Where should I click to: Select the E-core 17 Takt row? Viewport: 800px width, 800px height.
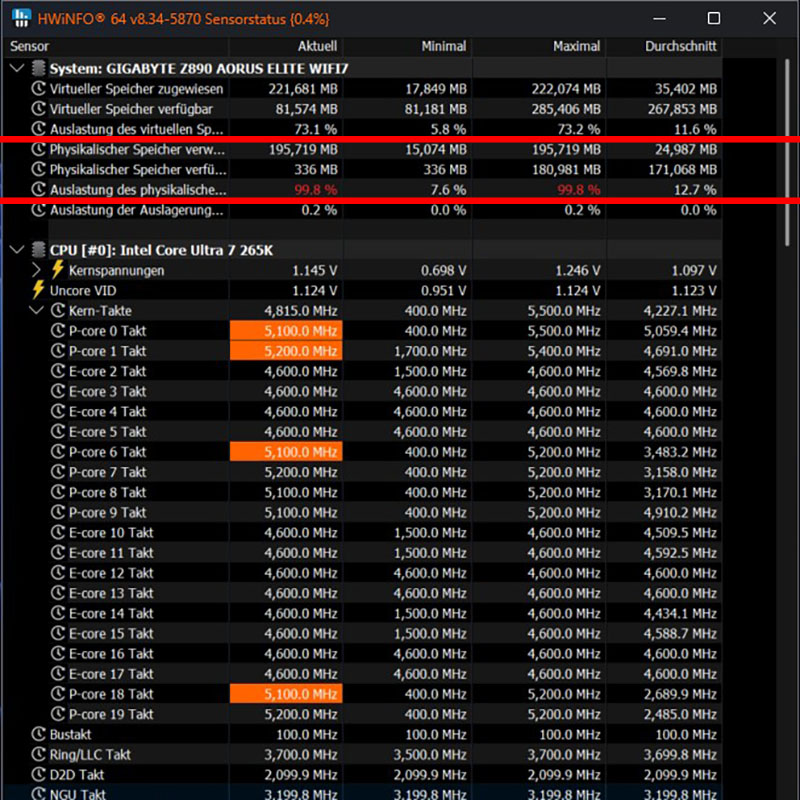(x=362, y=673)
